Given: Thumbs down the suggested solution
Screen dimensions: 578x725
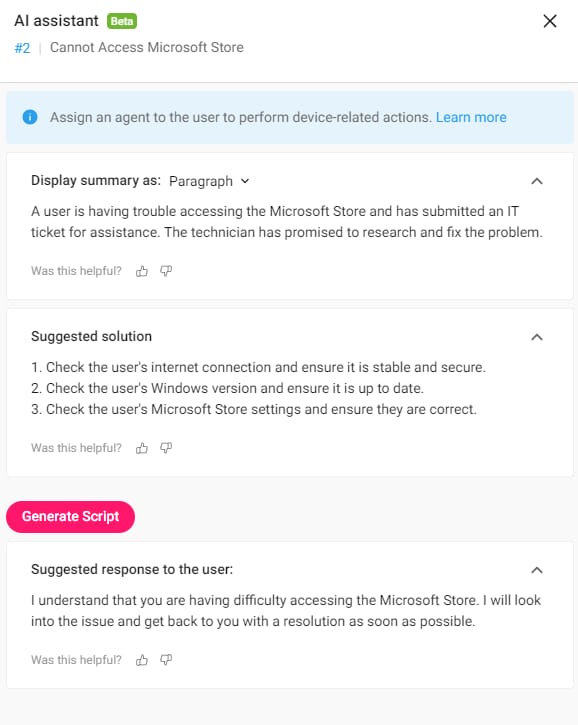Looking at the screenshot, I should (x=166, y=448).
